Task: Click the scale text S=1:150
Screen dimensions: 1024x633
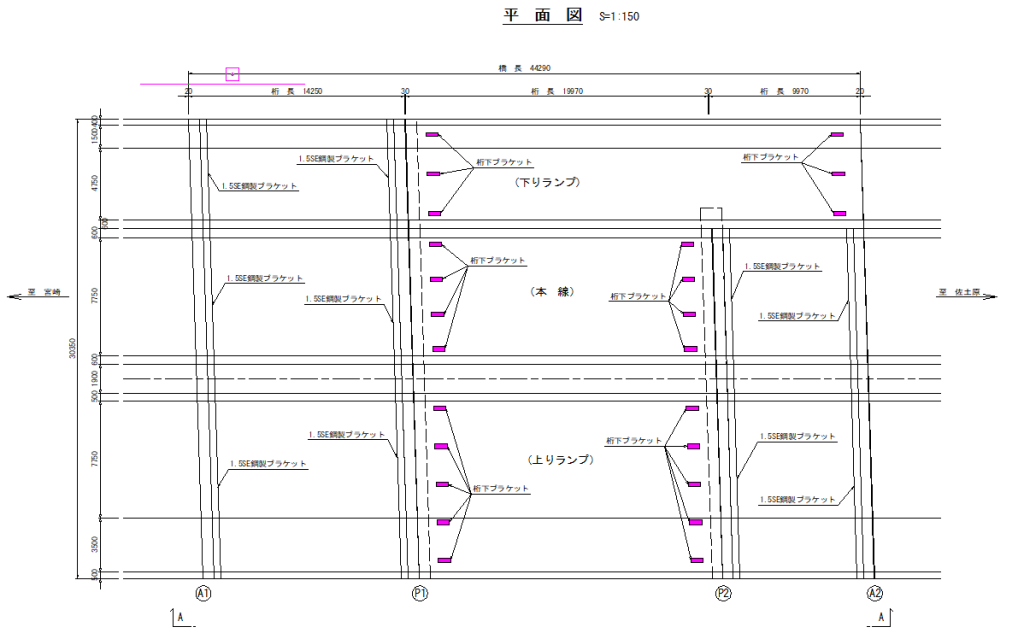Action: tap(619, 17)
